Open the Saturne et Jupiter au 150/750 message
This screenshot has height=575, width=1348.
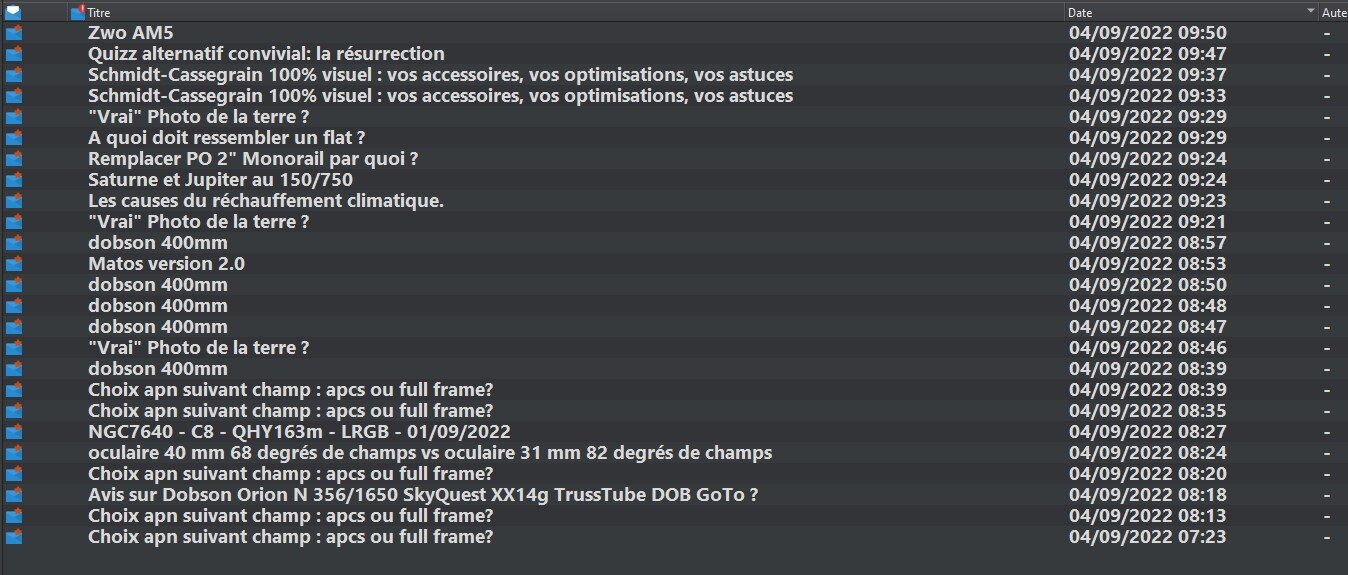pos(220,180)
